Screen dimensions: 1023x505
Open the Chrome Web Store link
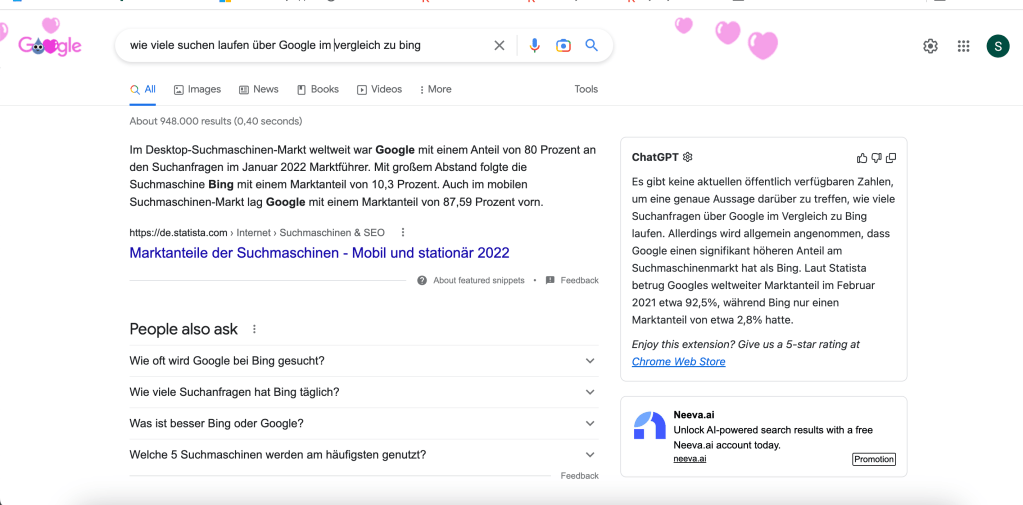[679, 361]
